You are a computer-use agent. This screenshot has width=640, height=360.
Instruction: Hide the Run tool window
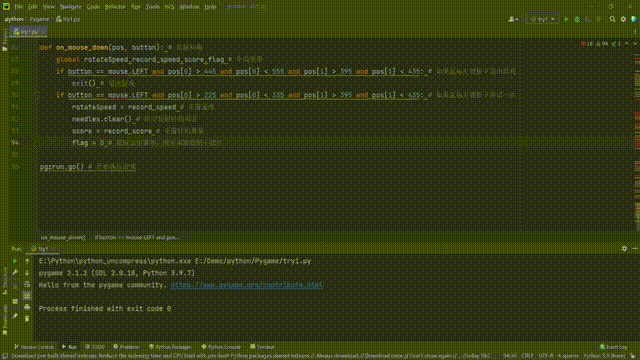point(635,248)
